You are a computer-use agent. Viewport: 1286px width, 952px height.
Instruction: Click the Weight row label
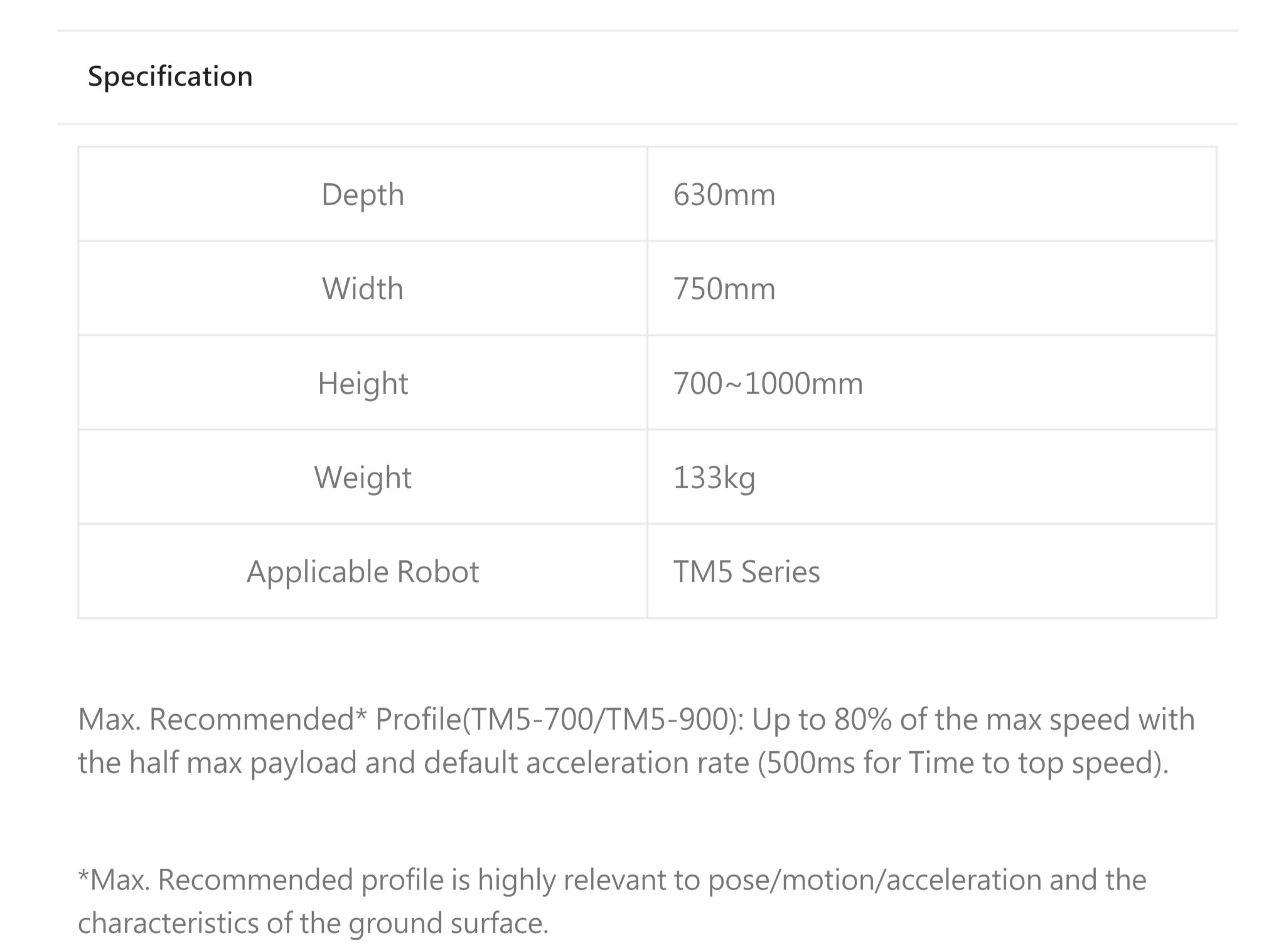click(x=363, y=478)
